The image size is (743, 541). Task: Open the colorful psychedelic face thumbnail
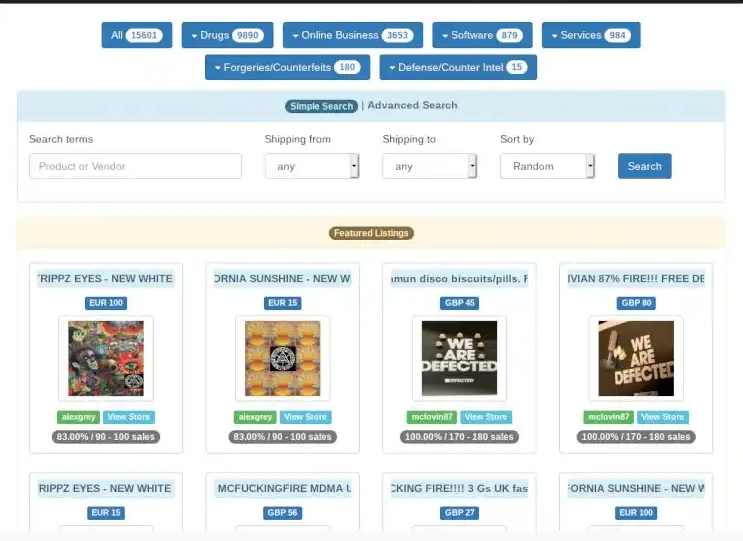pos(106,359)
